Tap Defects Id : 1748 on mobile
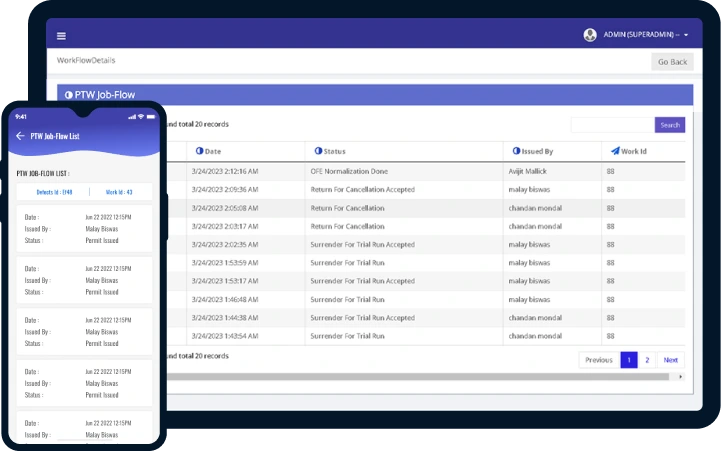The width and height of the screenshot is (721, 452). [54, 192]
